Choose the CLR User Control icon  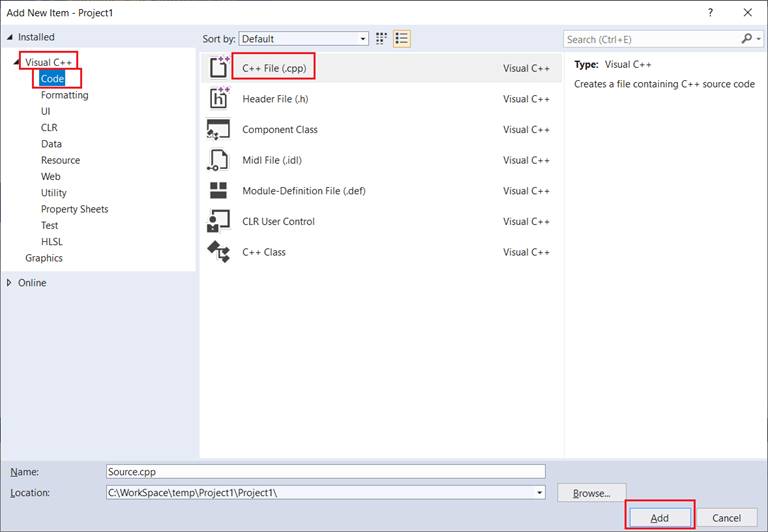[218, 221]
